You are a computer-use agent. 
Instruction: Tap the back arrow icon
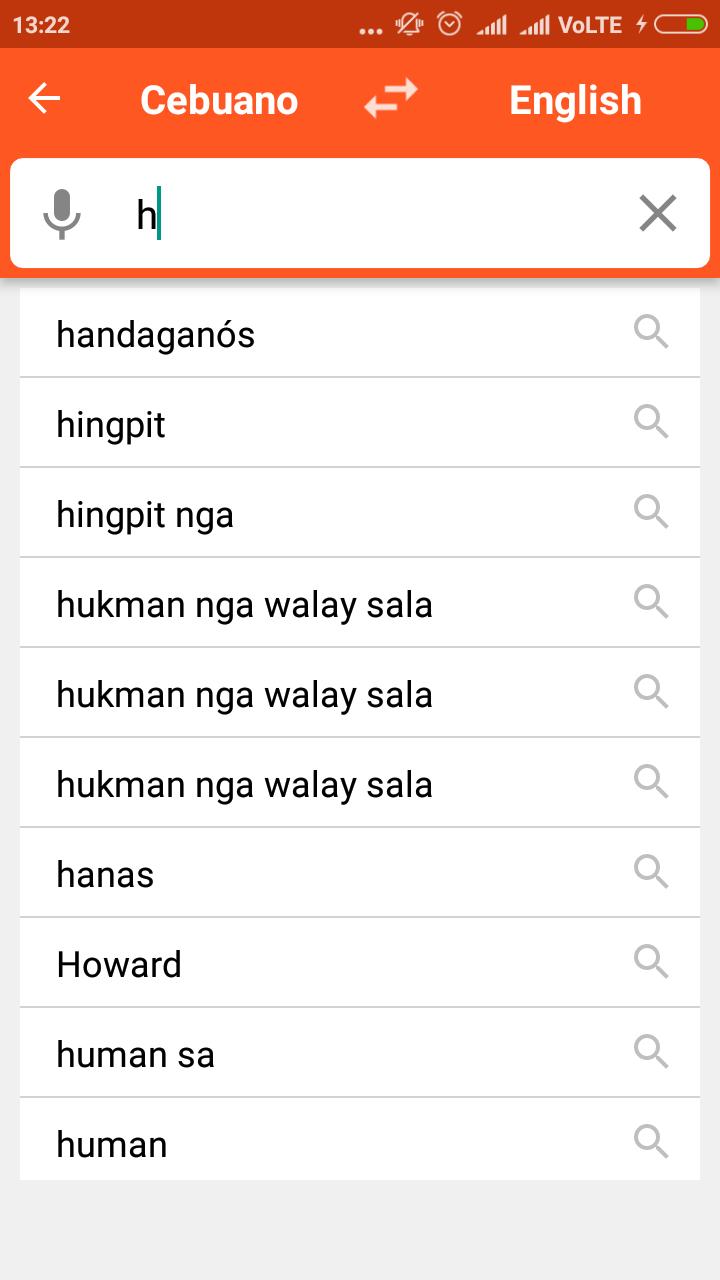coord(44,99)
